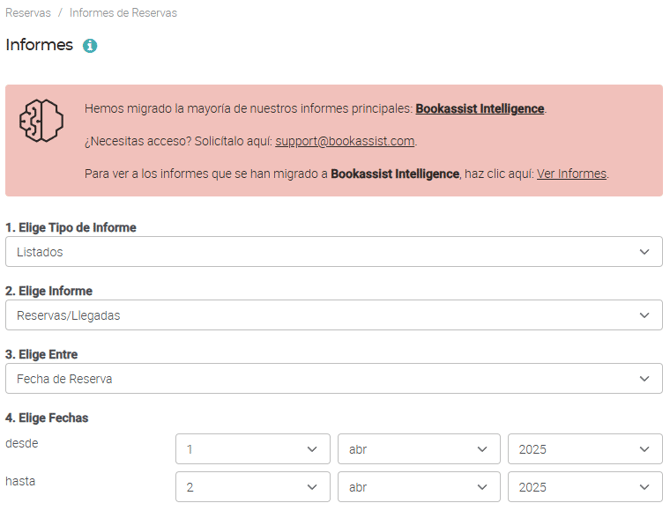Image resolution: width=670 pixels, height=518 pixels.
Task: Open the Elige Informe dropdown showing Reservas/Llegadas
Action: [333, 316]
